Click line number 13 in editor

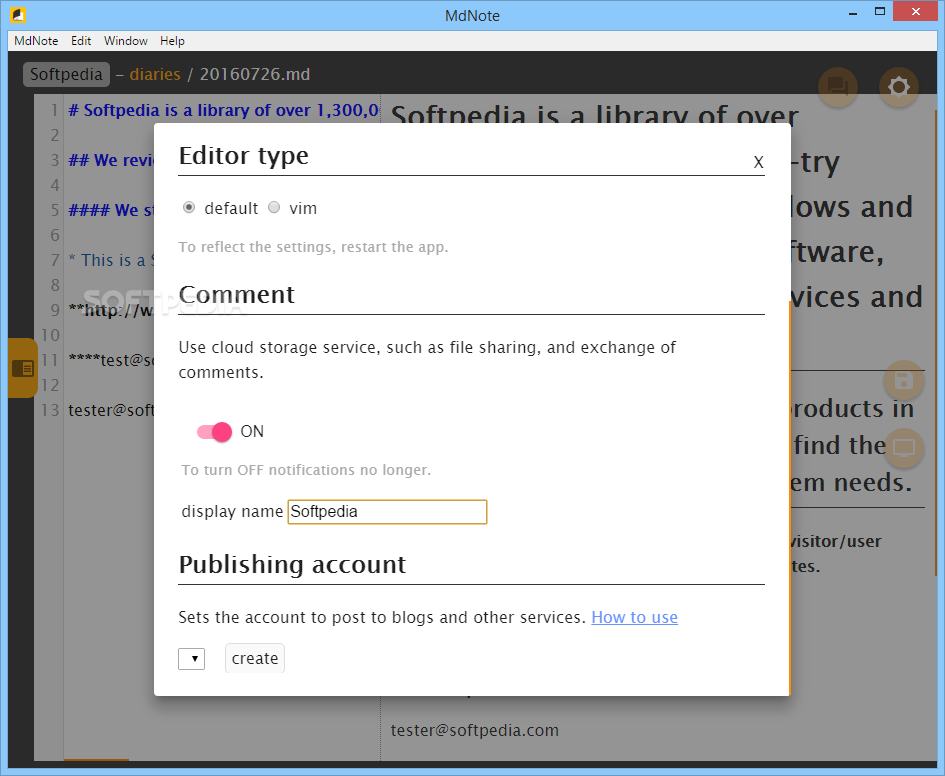pos(50,410)
